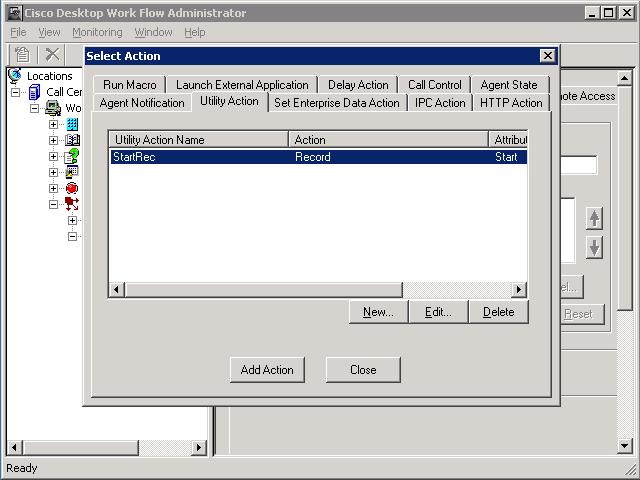Click the application icon in title bar

click(x=15, y=13)
